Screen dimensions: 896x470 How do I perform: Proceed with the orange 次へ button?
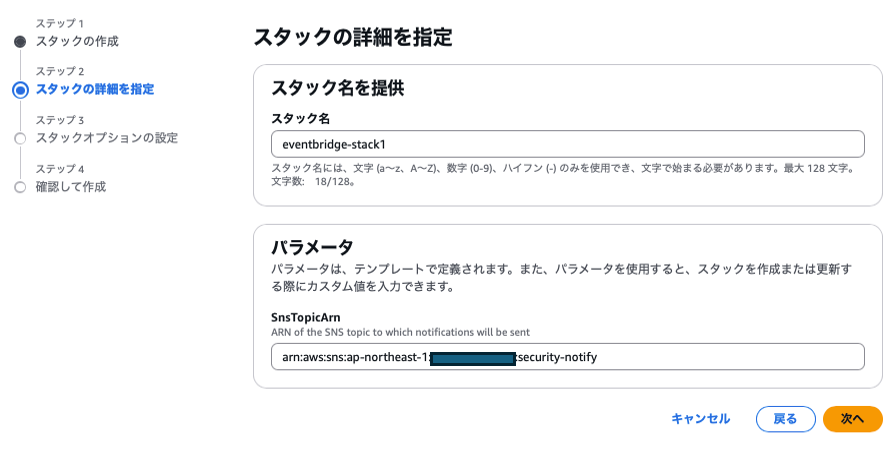pos(852,419)
